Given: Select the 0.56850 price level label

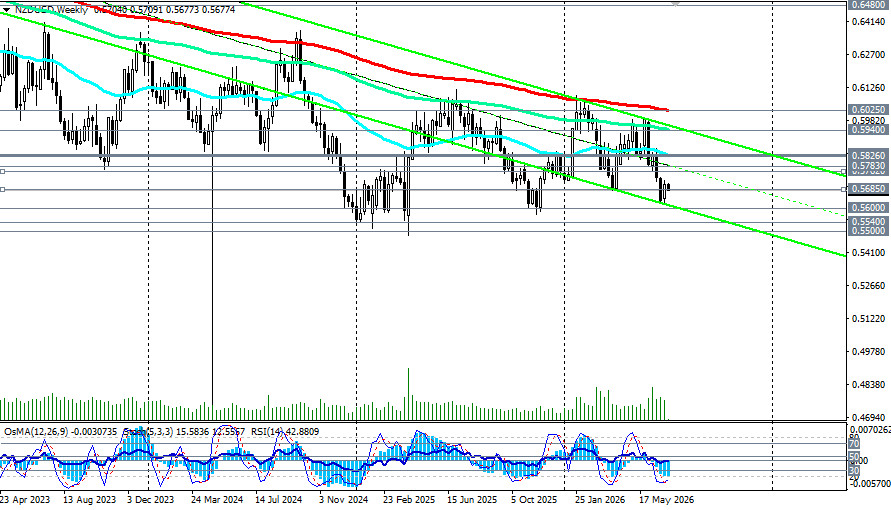Looking at the screenshot, I should point(868,189).
